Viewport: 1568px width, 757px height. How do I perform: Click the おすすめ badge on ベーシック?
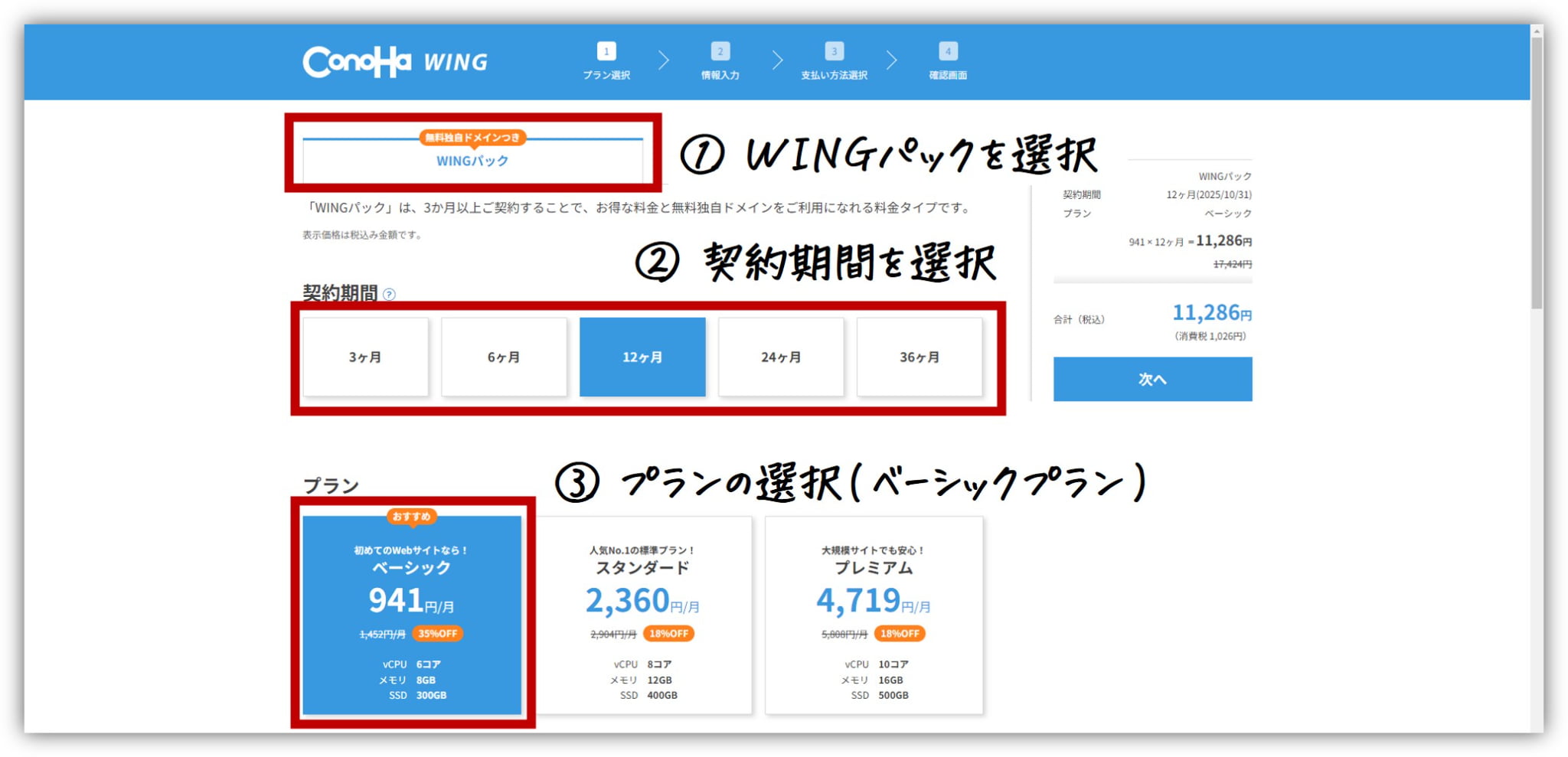click(x=412, y=517)
